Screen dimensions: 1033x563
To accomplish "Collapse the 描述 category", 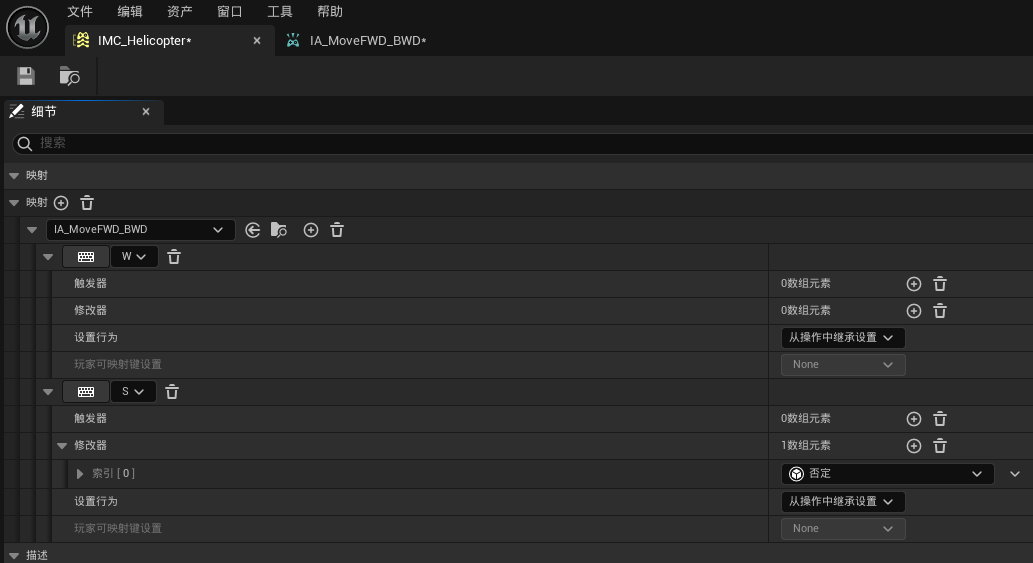I will pyautogui.click(x=14, y=556).
